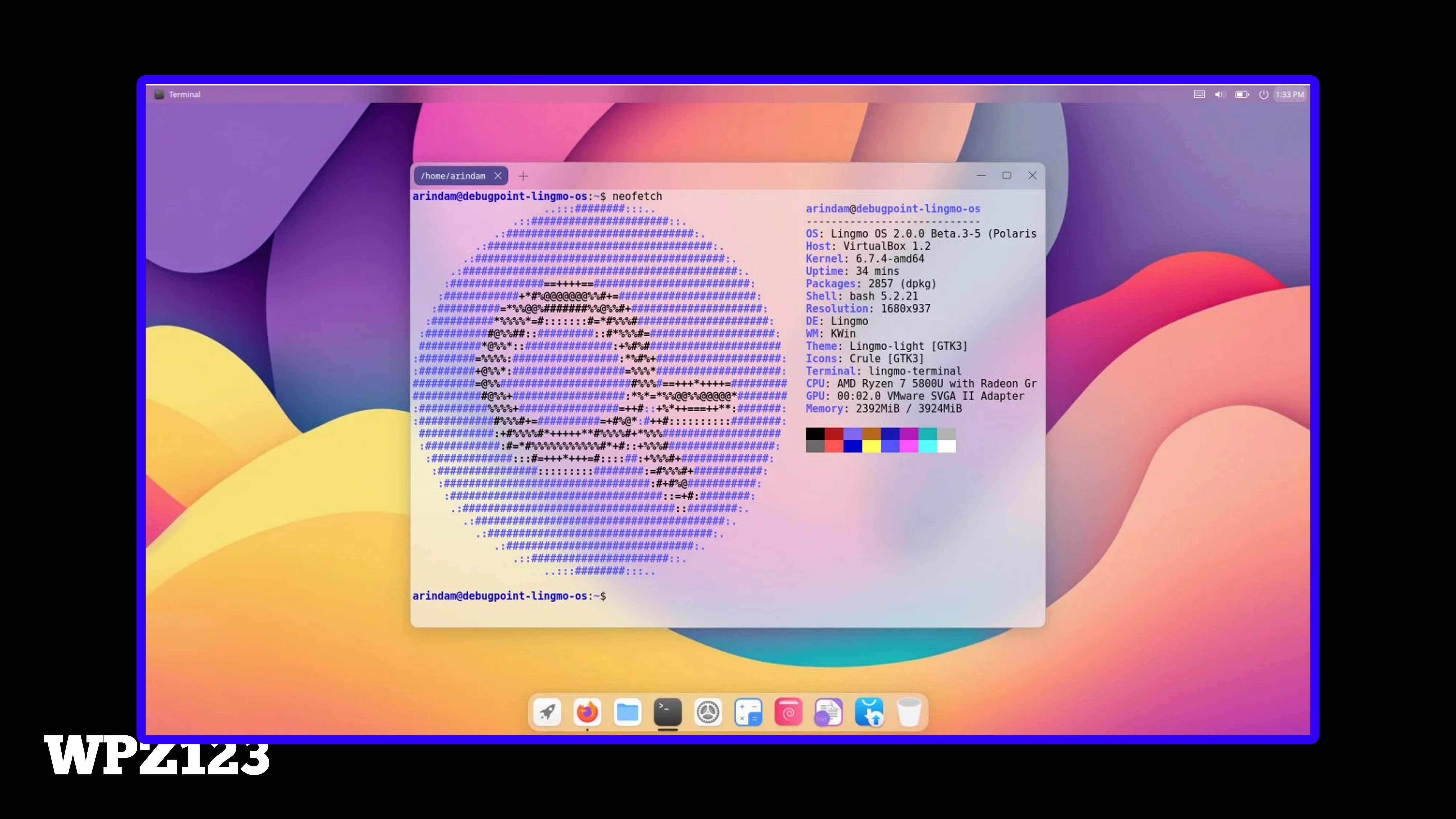Image resolution: width=1456 pixels, height=819 pixels.
Task: Click the 'Resolution: 1680x937' line
Action: 868,308
